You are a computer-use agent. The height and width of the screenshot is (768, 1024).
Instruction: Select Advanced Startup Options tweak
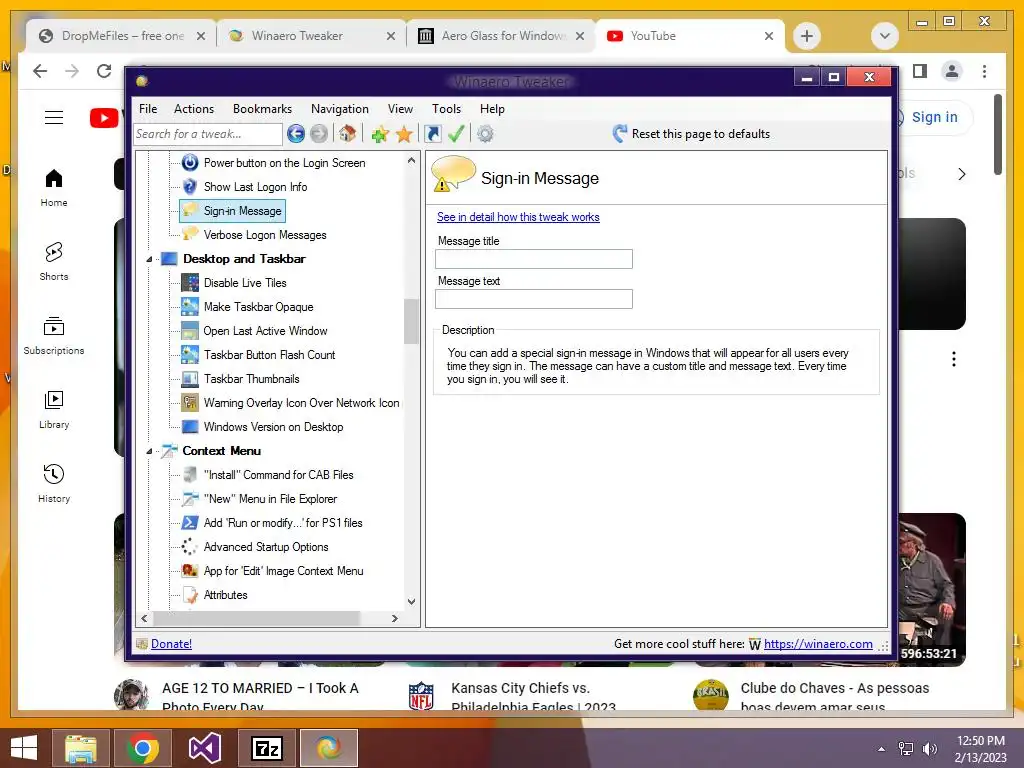point(266,547)
